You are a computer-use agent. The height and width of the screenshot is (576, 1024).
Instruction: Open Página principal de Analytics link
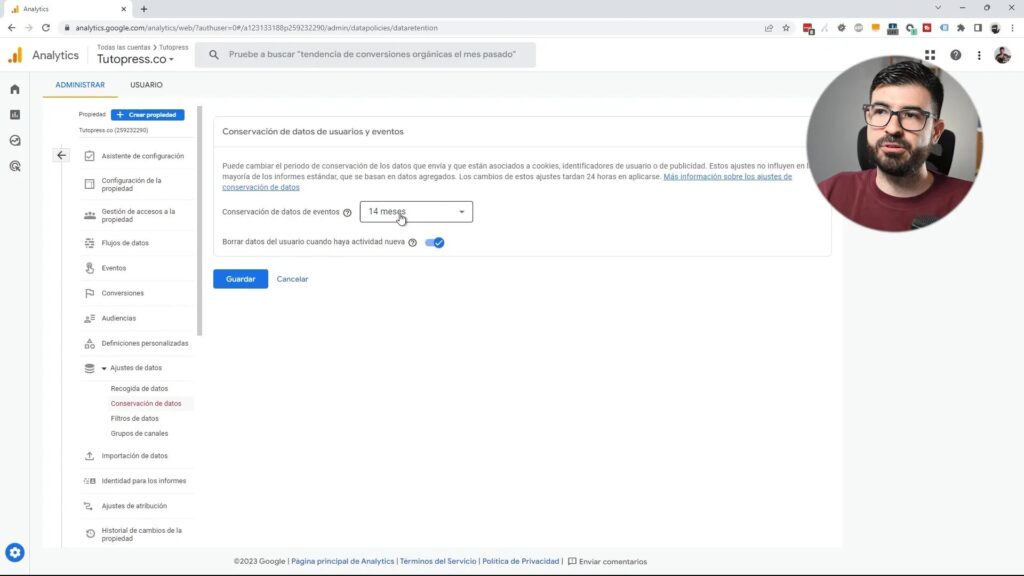[342, 561]
